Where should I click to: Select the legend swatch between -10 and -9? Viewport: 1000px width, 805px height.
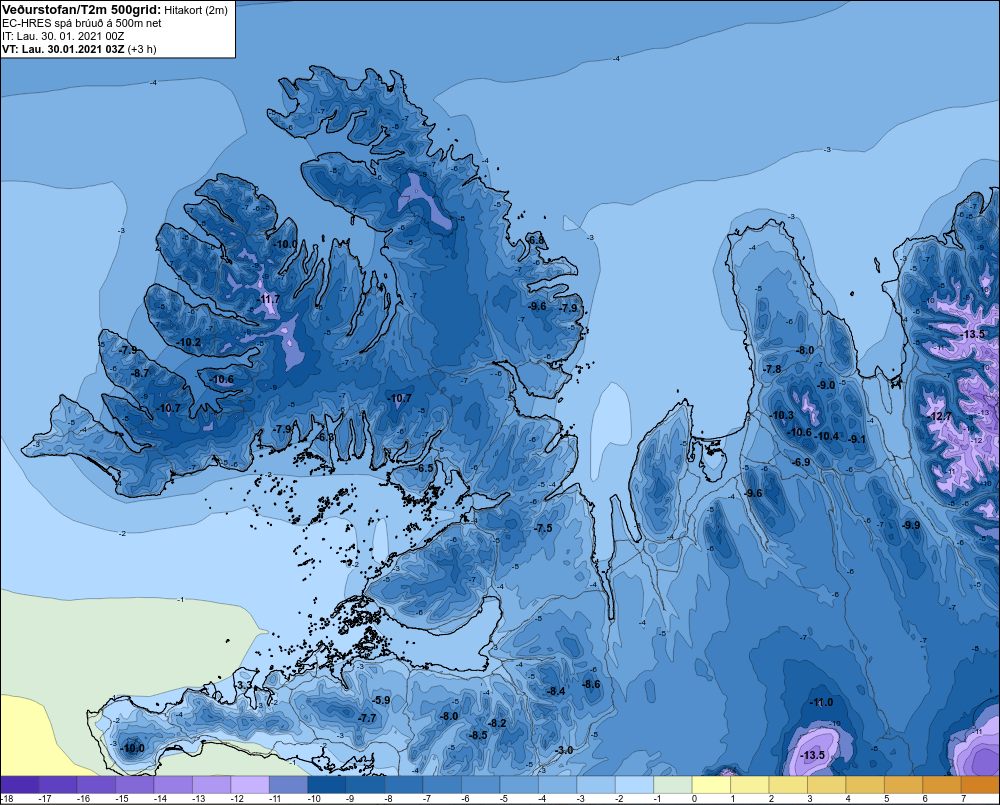point(327,784)
